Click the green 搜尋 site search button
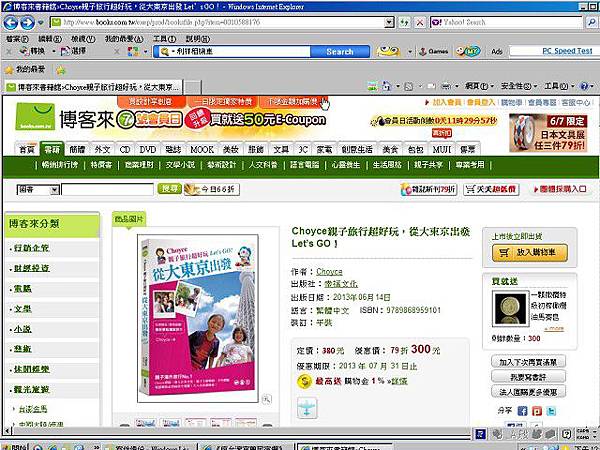600x450 pixels. [x=170, y=189]
